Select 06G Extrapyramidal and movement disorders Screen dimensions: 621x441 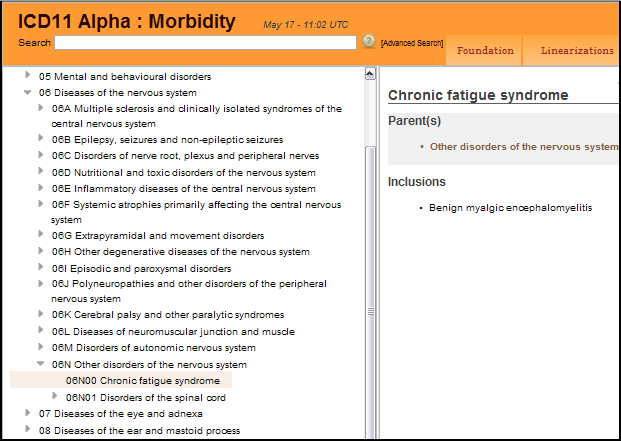coord(158,236)
